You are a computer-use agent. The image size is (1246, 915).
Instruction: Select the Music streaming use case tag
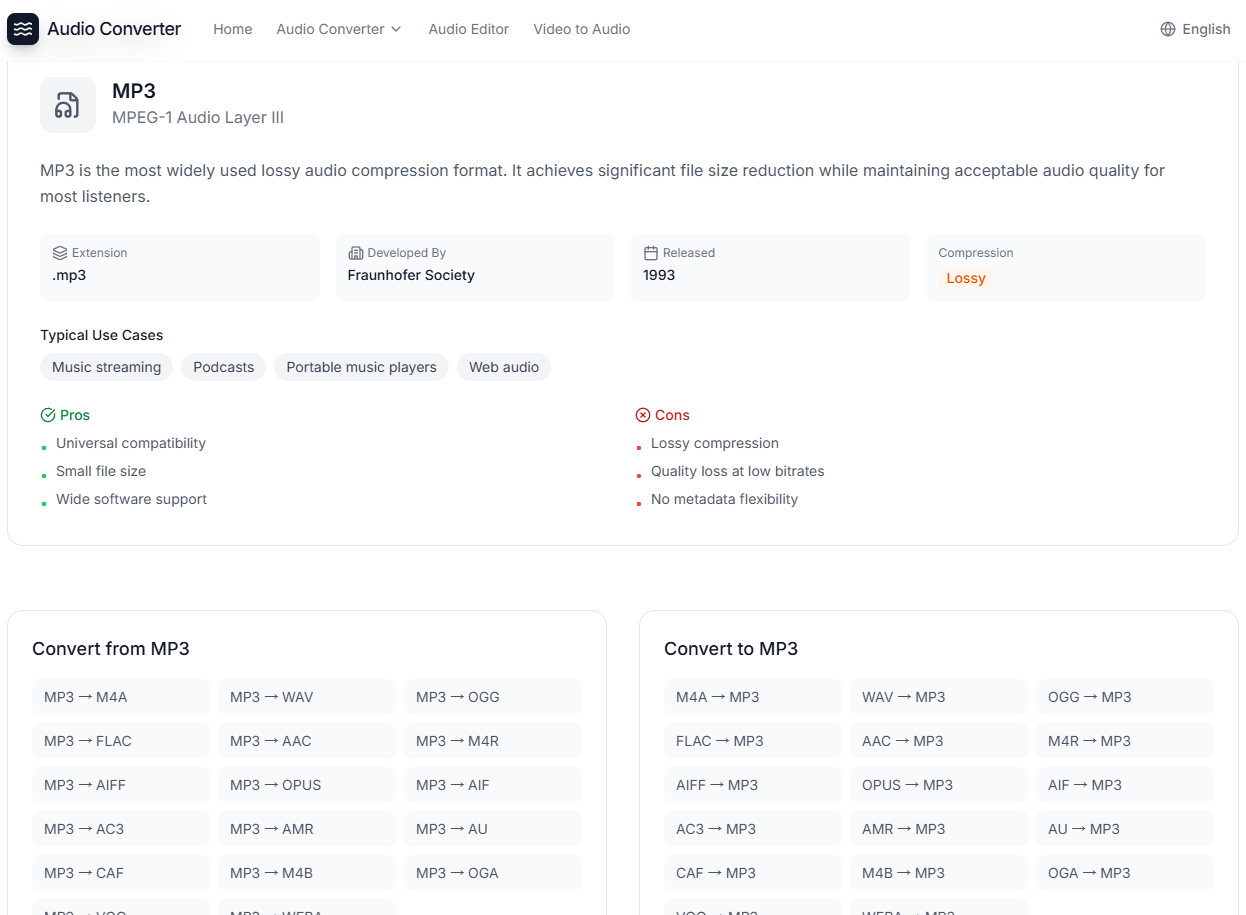click(x=106, y=367)
